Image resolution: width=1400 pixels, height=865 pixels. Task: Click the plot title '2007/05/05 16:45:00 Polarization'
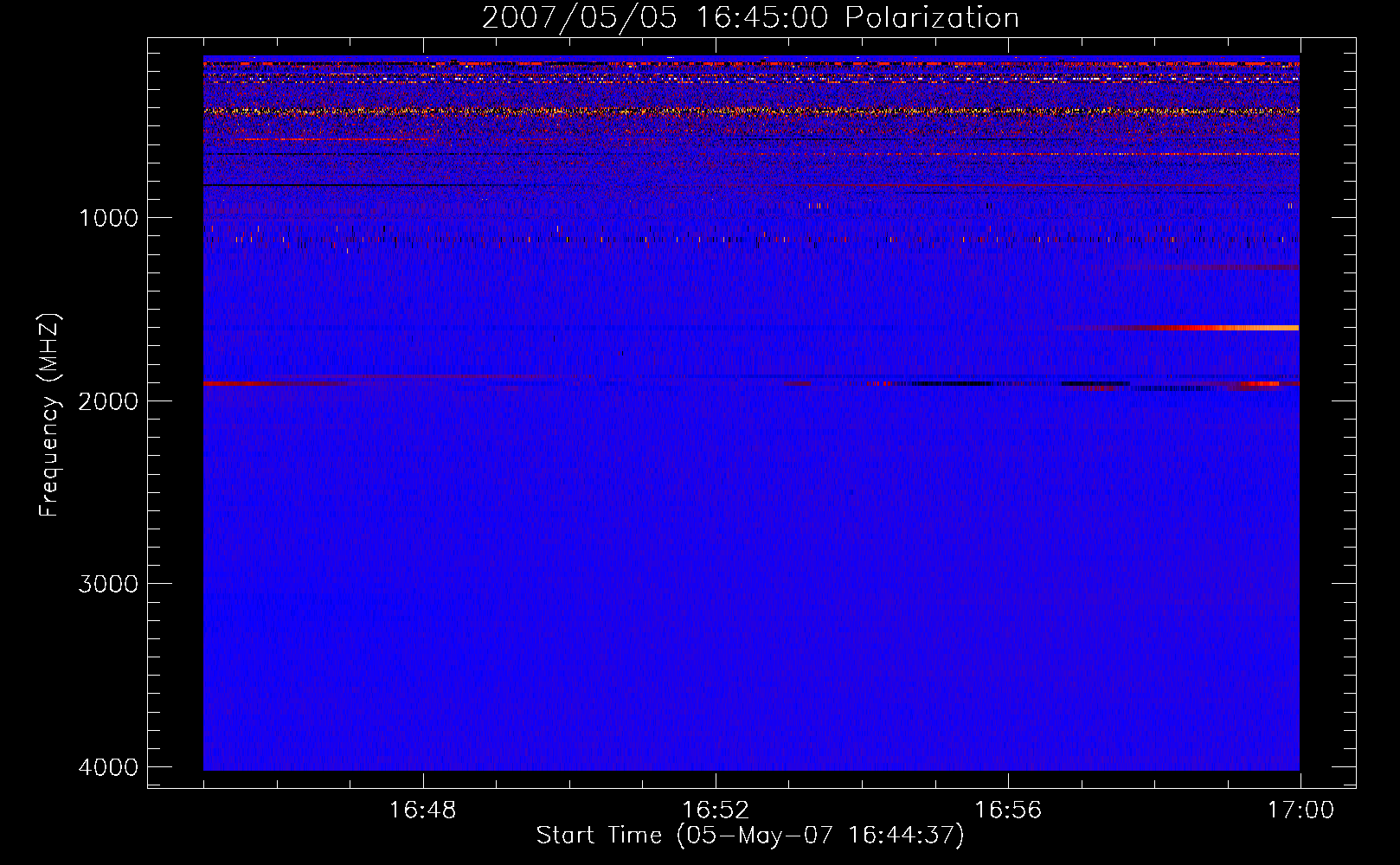pyautogui.click(x=750, y=17)
